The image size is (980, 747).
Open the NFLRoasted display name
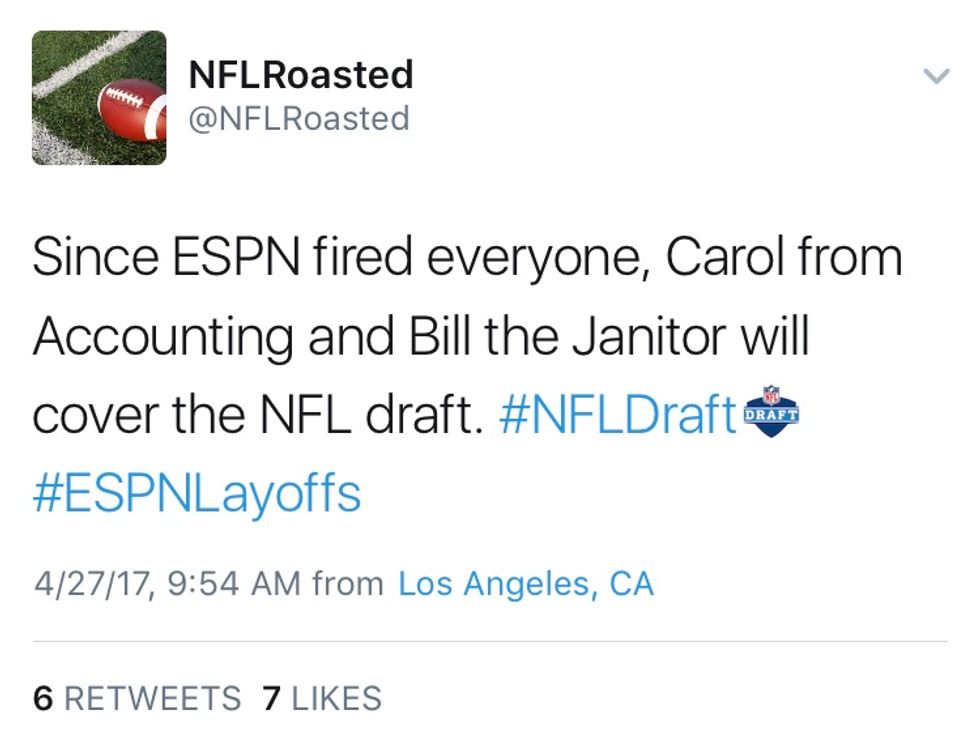300,74
